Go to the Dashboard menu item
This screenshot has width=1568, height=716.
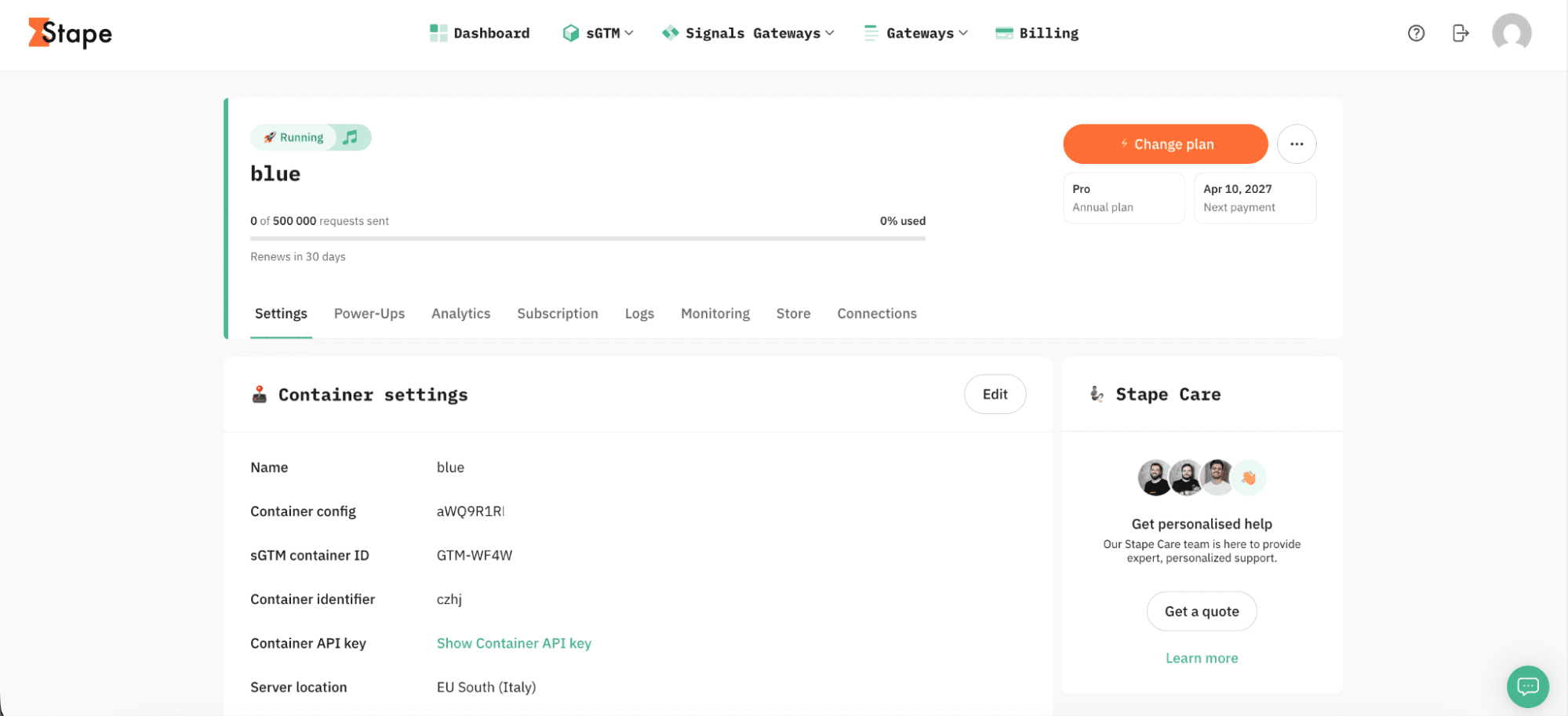(480, 33)
